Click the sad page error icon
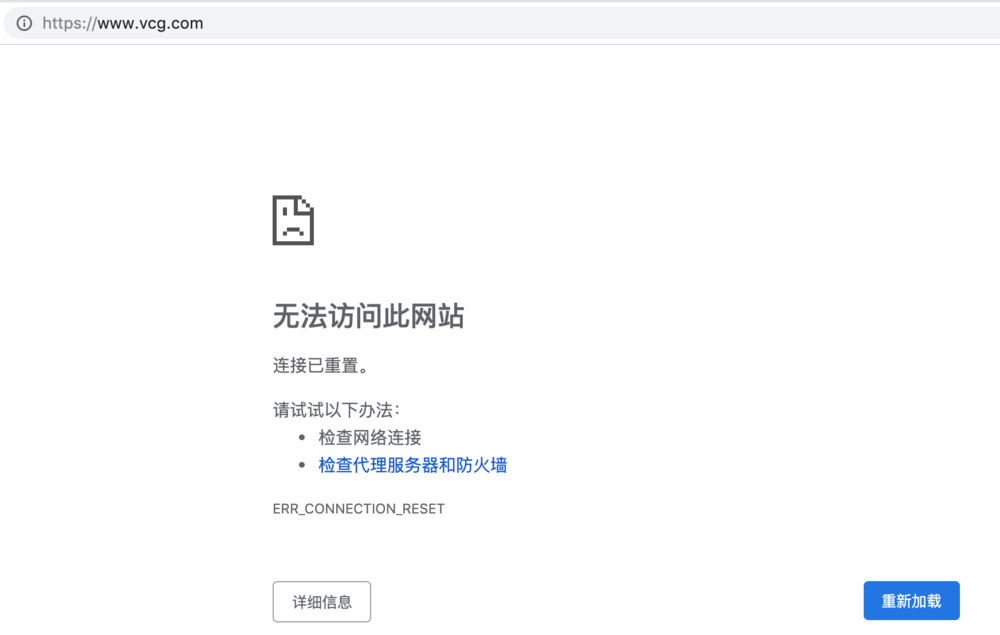Viewport: 1000px width, 635px height. click(x=293, y=220)
